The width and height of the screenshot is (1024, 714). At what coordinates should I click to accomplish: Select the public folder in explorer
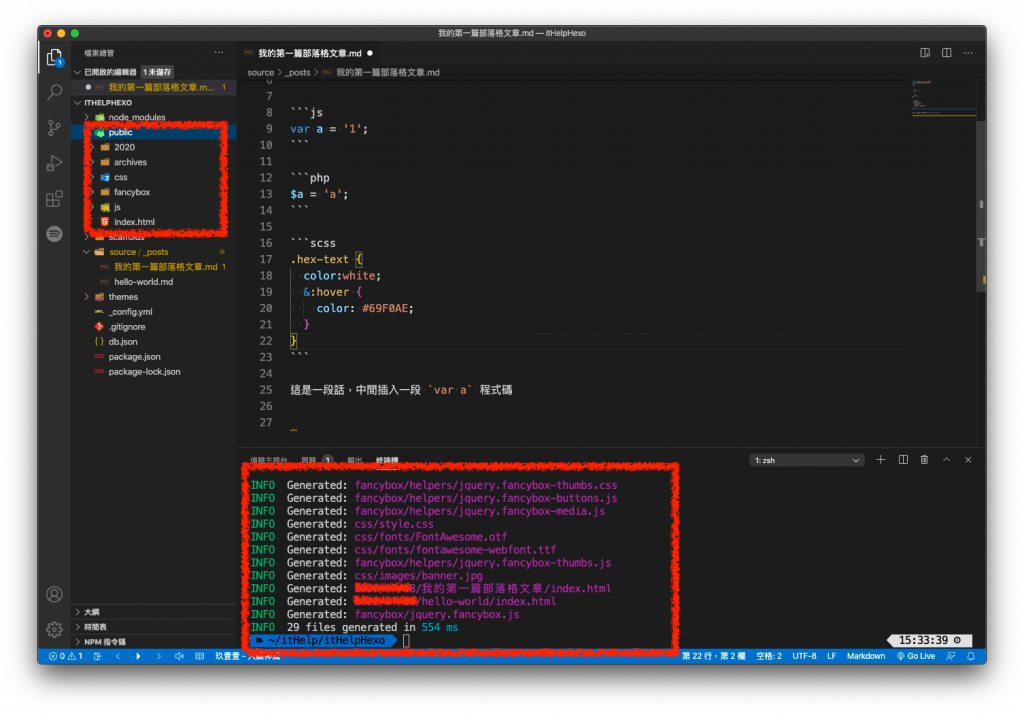(153, 133)
